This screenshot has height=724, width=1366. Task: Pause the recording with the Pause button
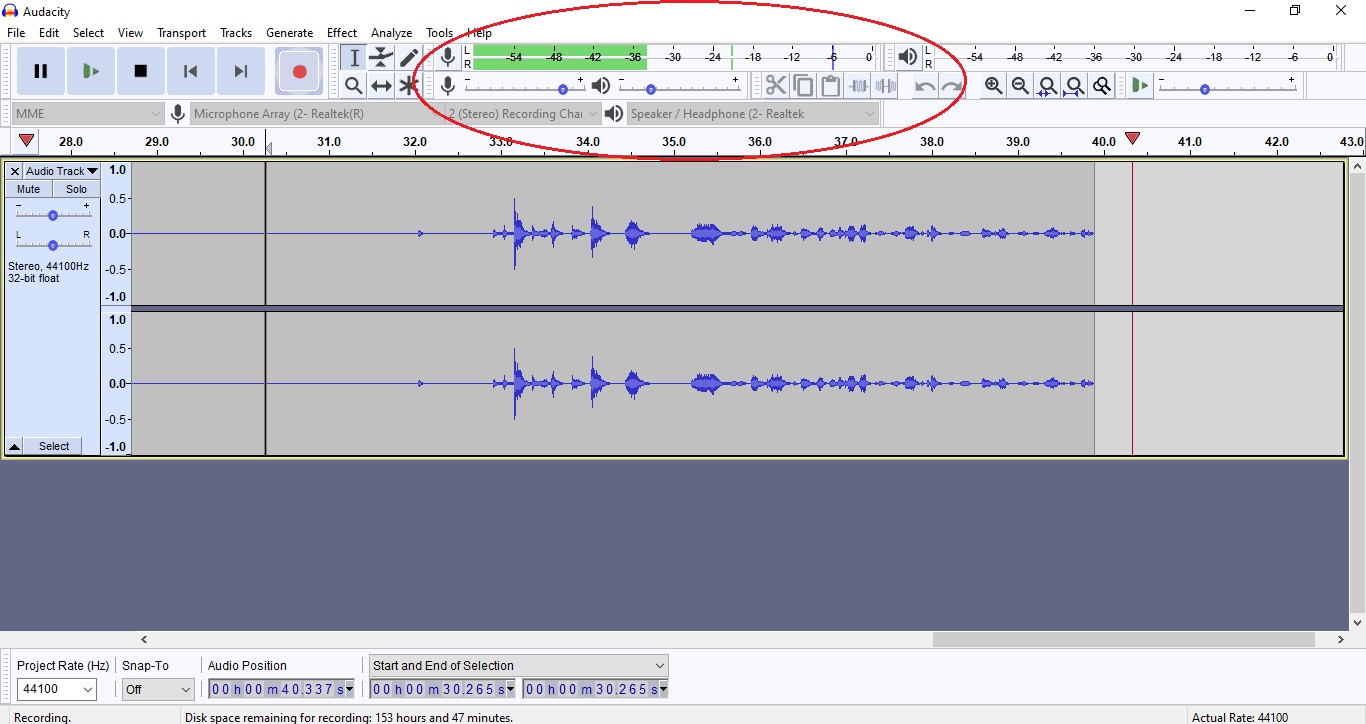point(41,71)
